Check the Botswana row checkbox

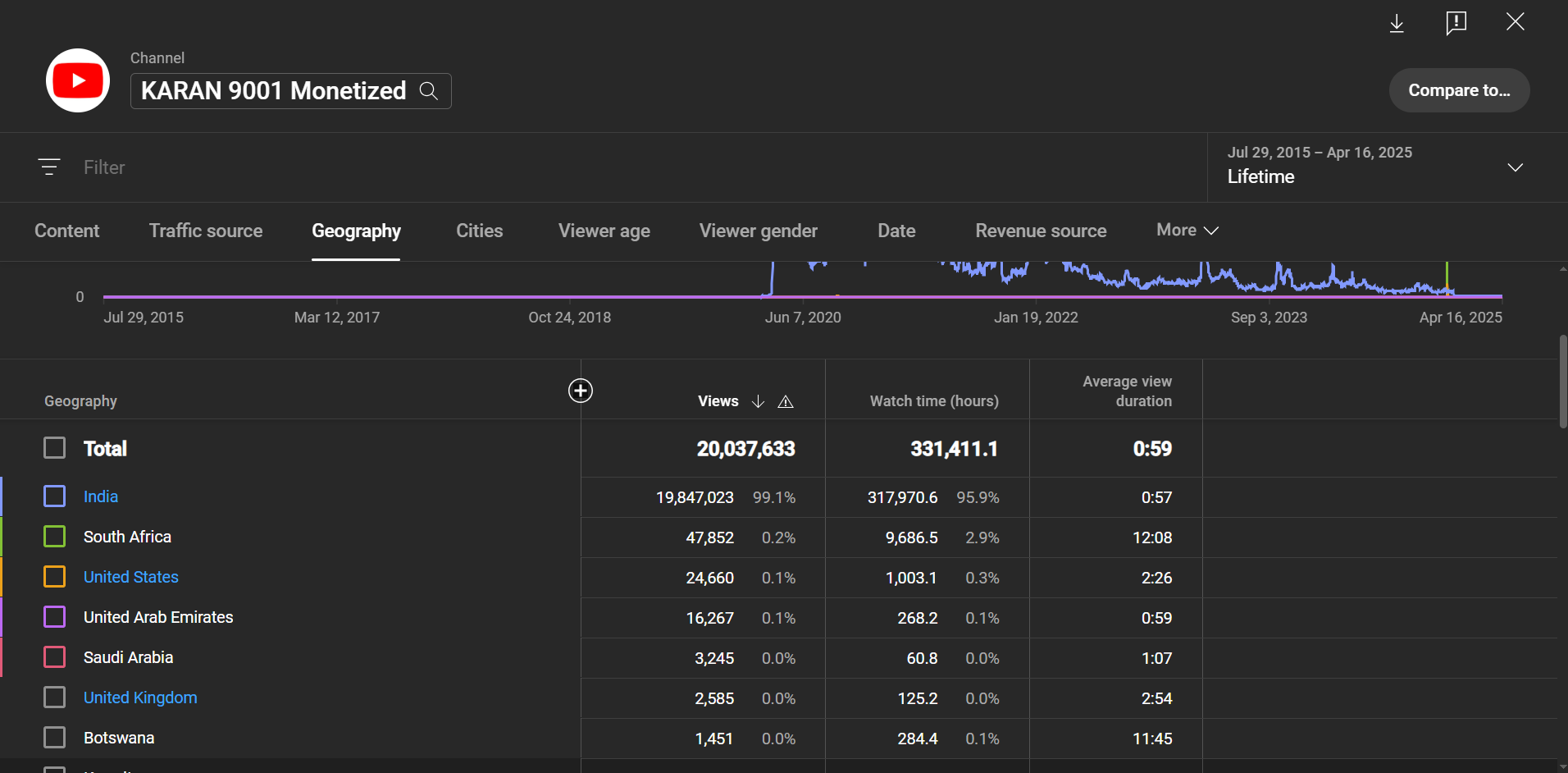(55, 738)
